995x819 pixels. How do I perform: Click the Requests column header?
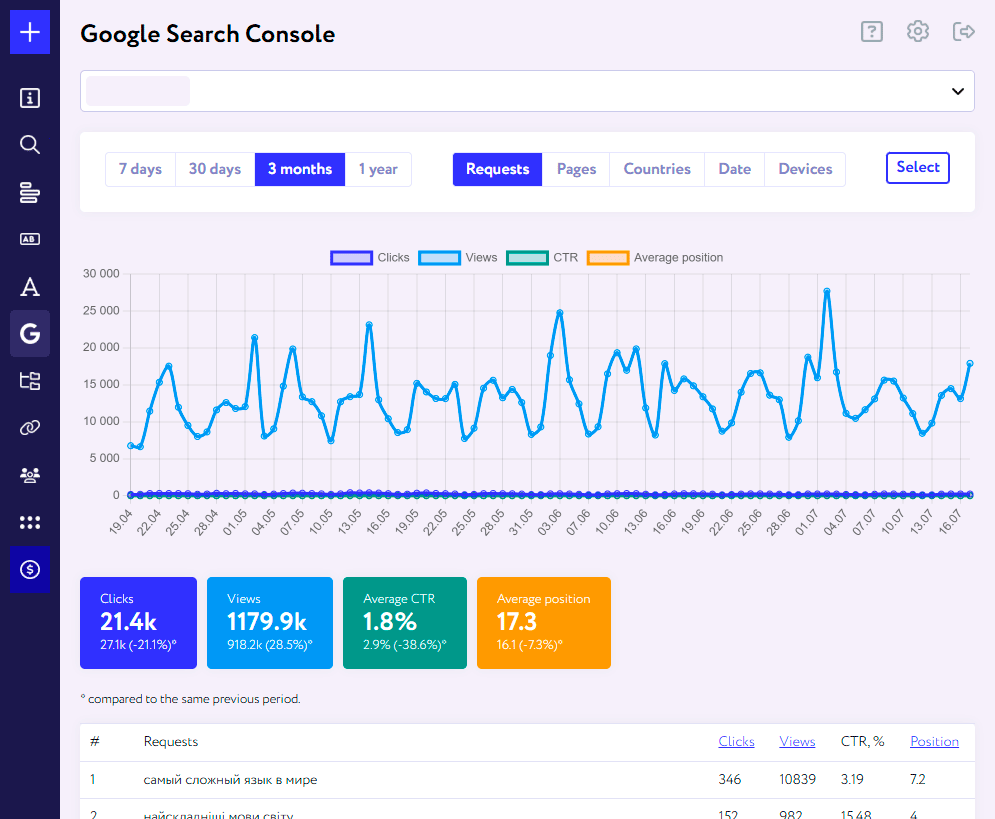(x=171, y=741)
